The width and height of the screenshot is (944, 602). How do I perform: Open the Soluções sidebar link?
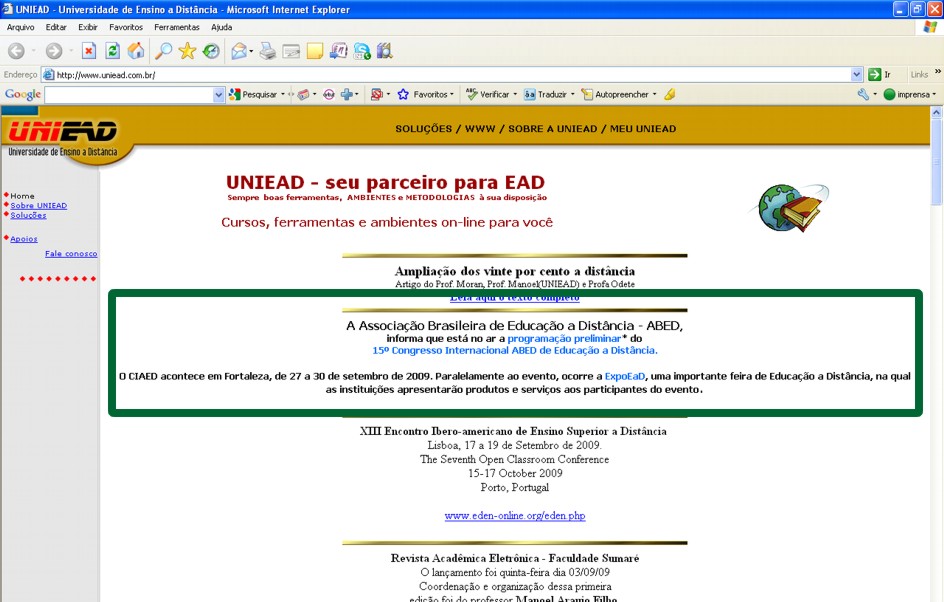(x=28, y=215)
